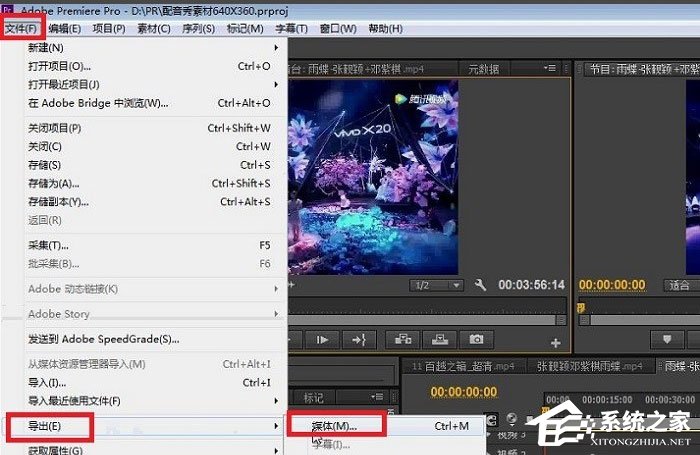Select the 张靓颖邓紫棋雨蝶.mp4 timeline tab
This screenshot has height=455, width=700.
[x=587, y=367]
